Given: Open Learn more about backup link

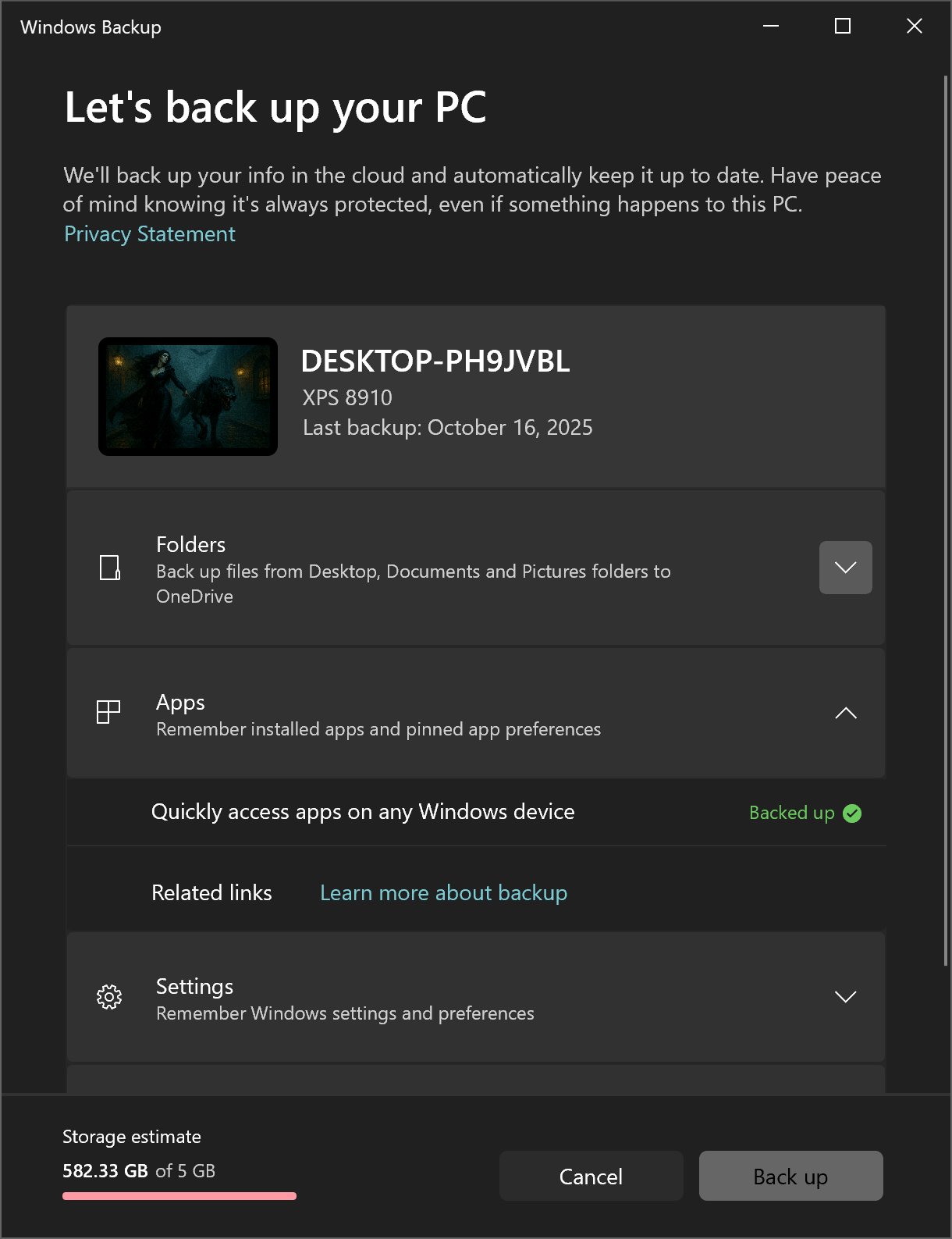Looking at the screenshot, I should (443, 893).
